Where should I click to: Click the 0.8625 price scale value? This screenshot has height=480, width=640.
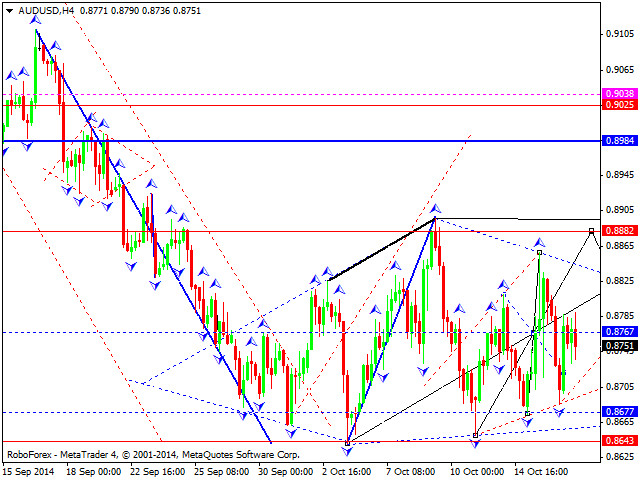tap(620, 457)
